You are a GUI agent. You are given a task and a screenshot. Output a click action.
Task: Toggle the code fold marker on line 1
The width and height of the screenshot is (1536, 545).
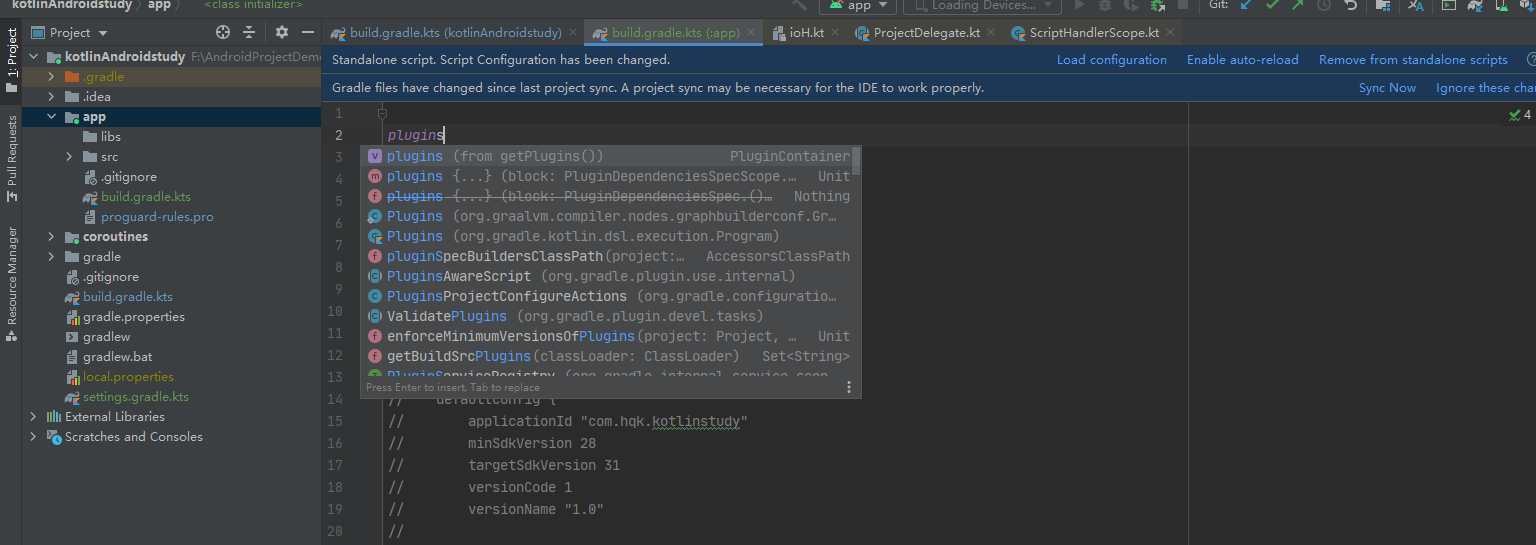click(382, 114)
